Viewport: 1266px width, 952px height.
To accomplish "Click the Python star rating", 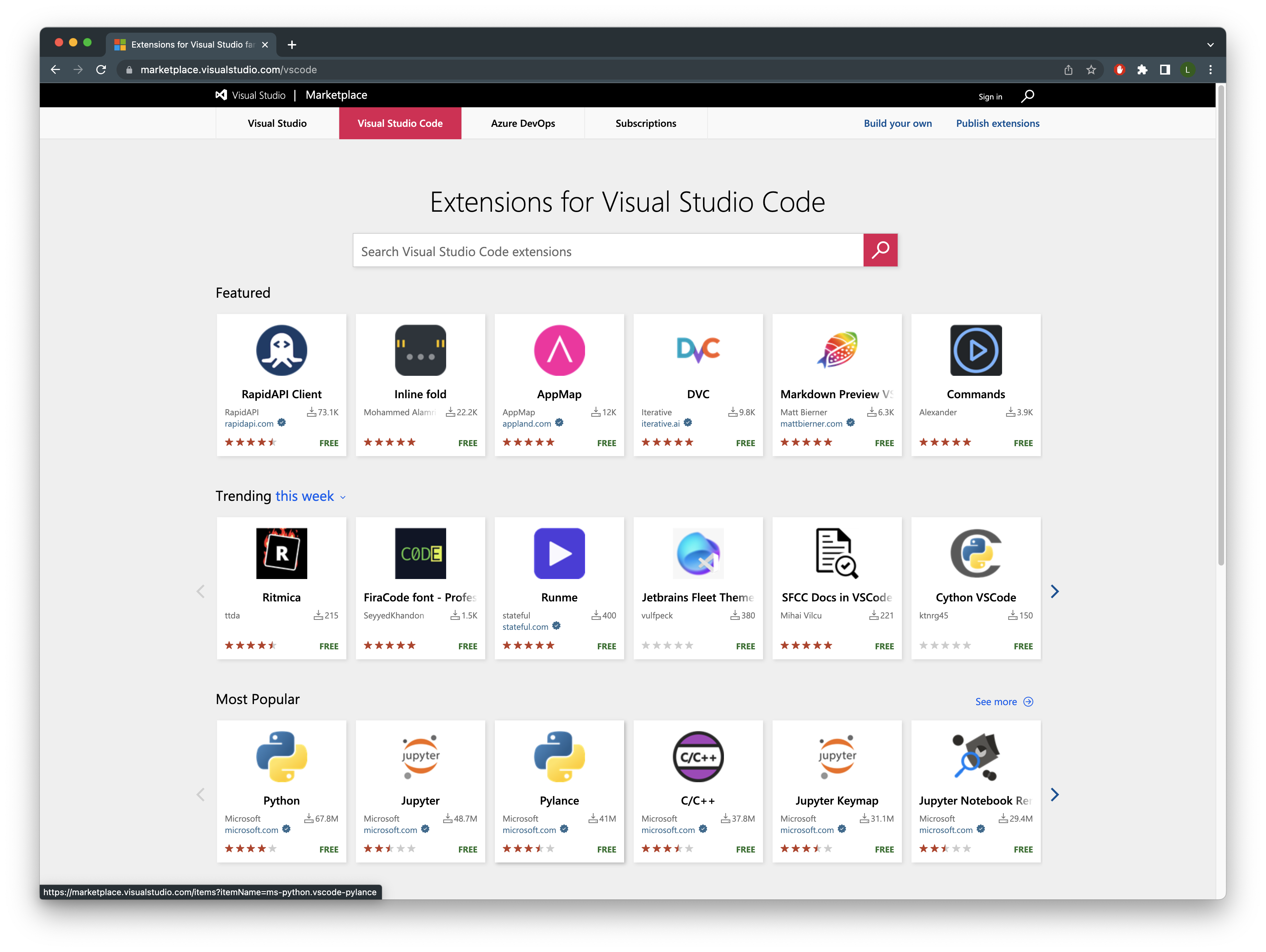I will (x=250, y=848).
